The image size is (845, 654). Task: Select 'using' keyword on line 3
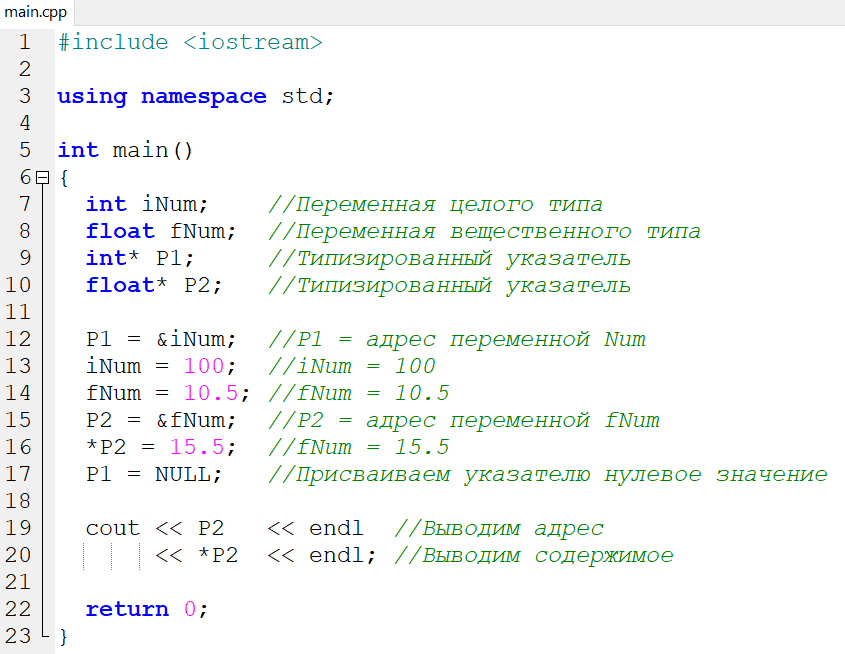click(x=92, y=96)
